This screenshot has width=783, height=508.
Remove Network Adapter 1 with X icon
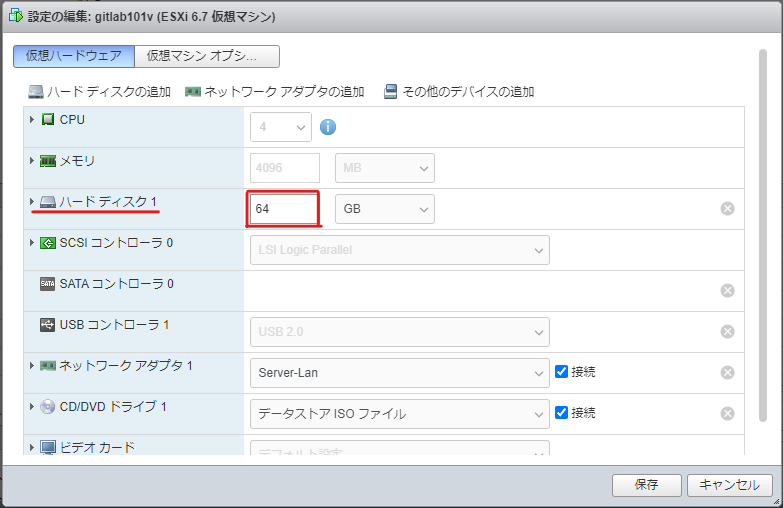pos(728,373)
